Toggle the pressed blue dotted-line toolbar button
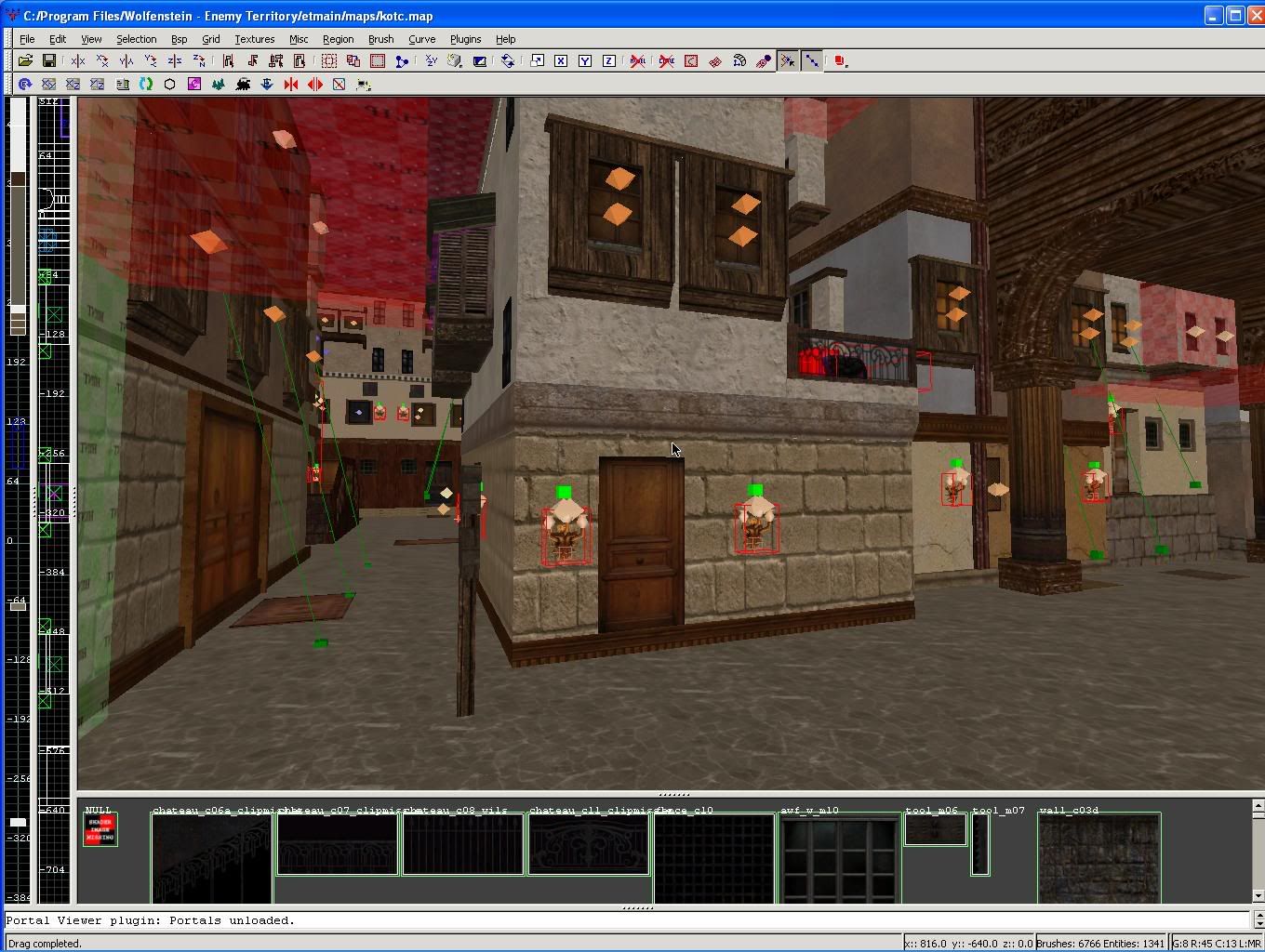 click(812, 61)
